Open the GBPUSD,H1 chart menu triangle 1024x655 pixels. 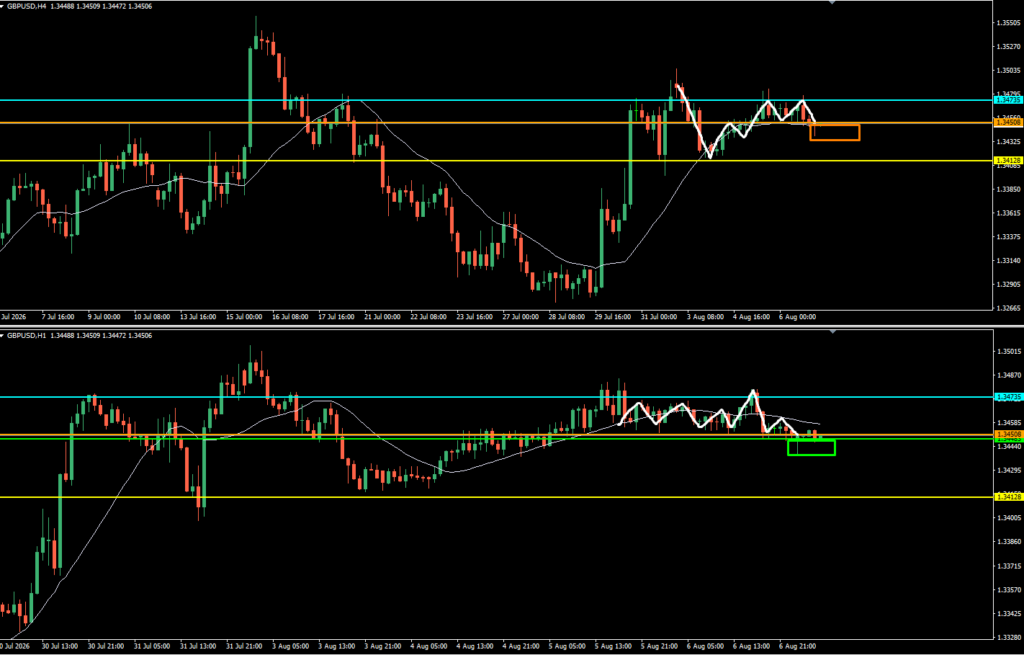pos(3,336)
